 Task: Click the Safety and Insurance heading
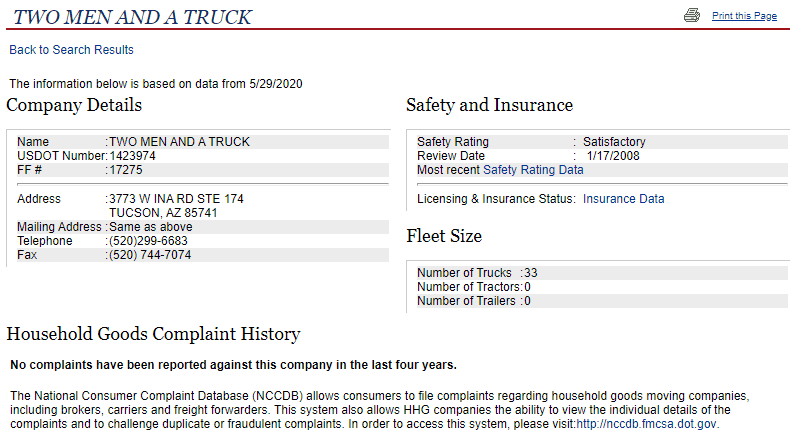point(490,105)
